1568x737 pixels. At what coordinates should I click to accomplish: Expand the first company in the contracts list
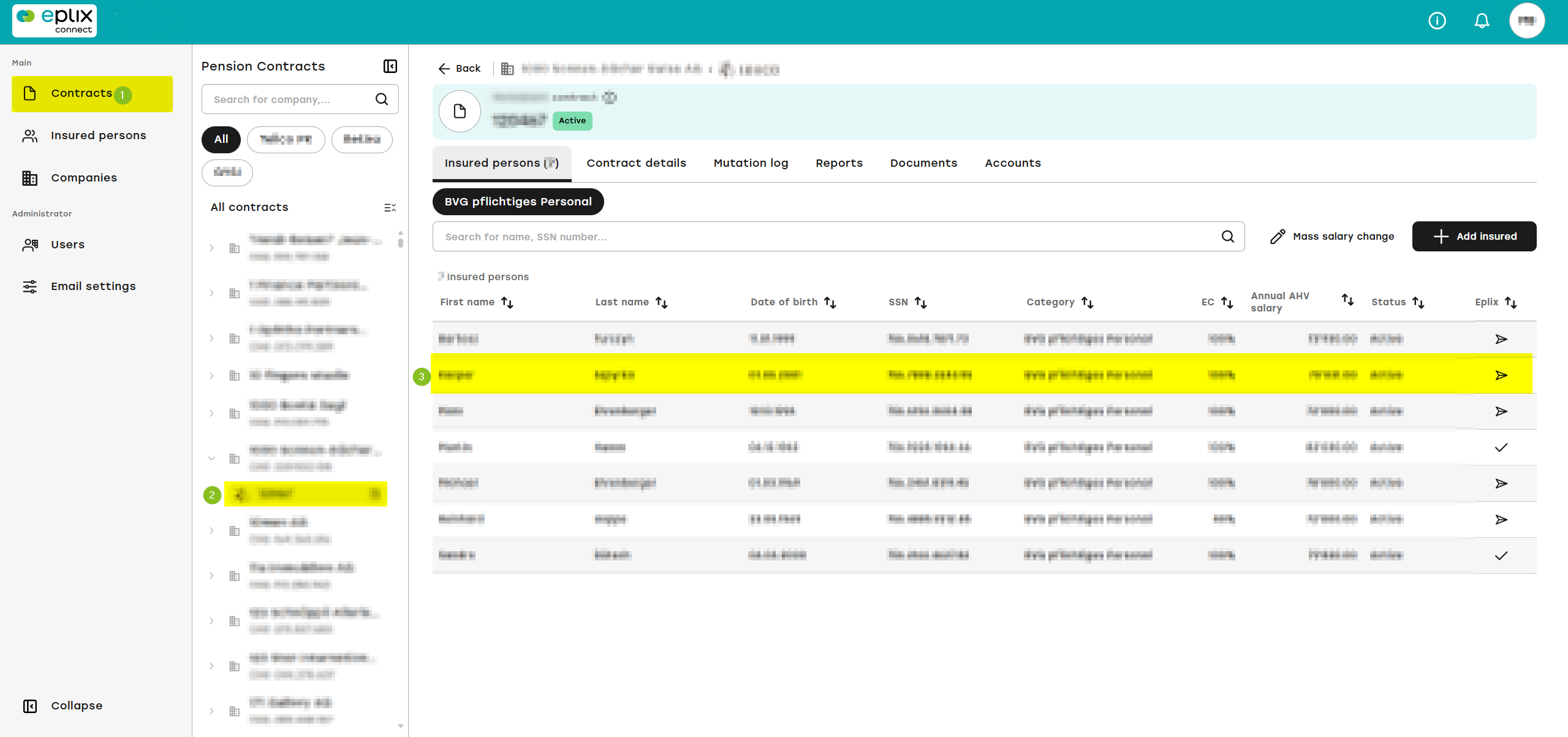(211, 248)
